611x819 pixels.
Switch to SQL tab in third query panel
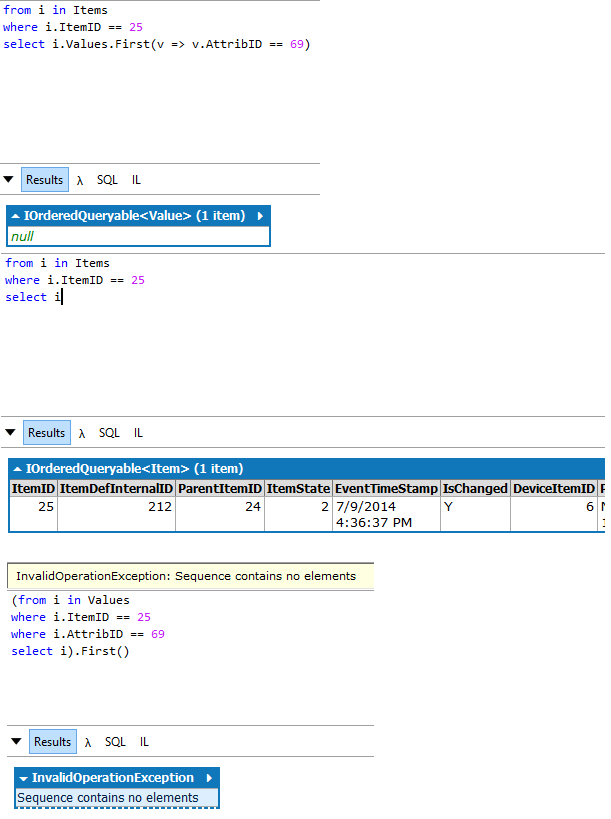tap(115, 742)
